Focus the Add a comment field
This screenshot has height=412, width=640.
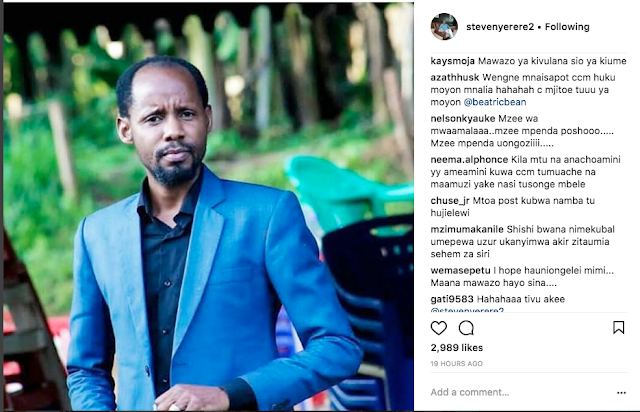click(518, 392)
